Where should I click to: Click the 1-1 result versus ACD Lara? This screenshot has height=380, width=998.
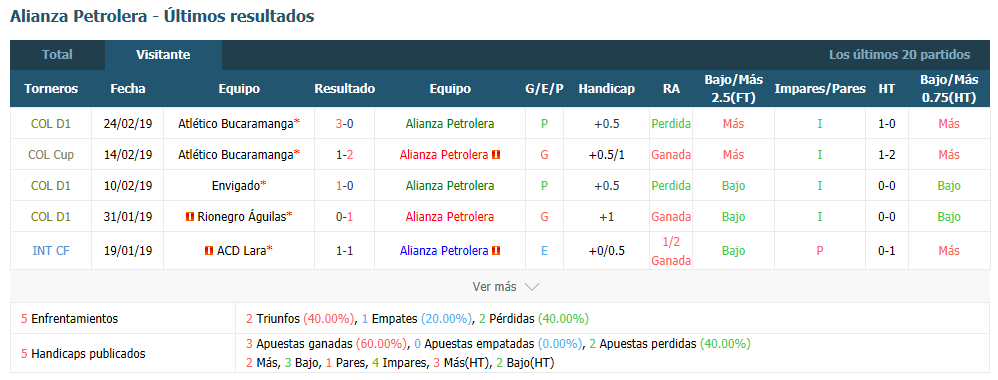344,251
